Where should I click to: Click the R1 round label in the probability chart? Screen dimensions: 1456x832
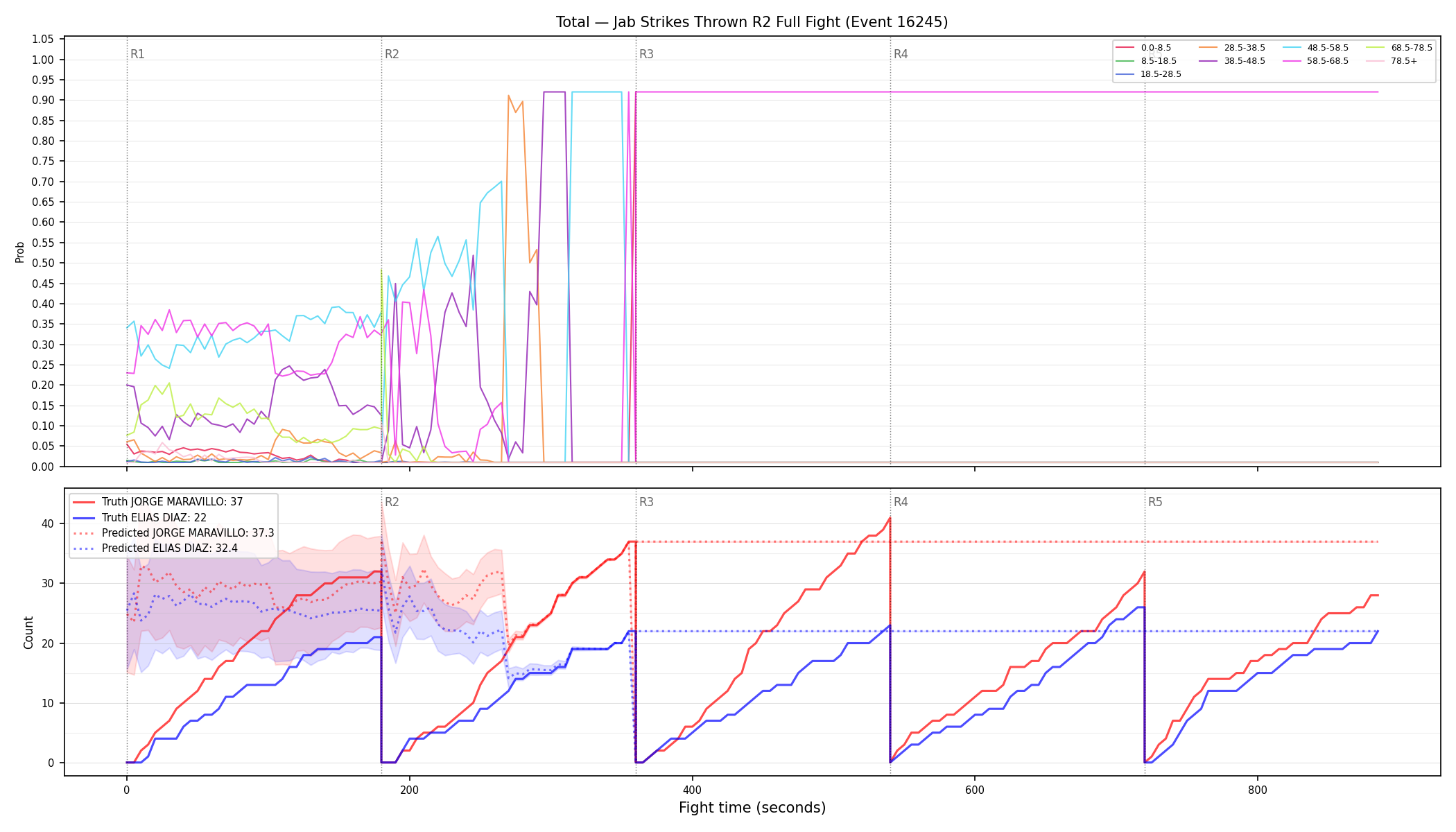(137, 54)
